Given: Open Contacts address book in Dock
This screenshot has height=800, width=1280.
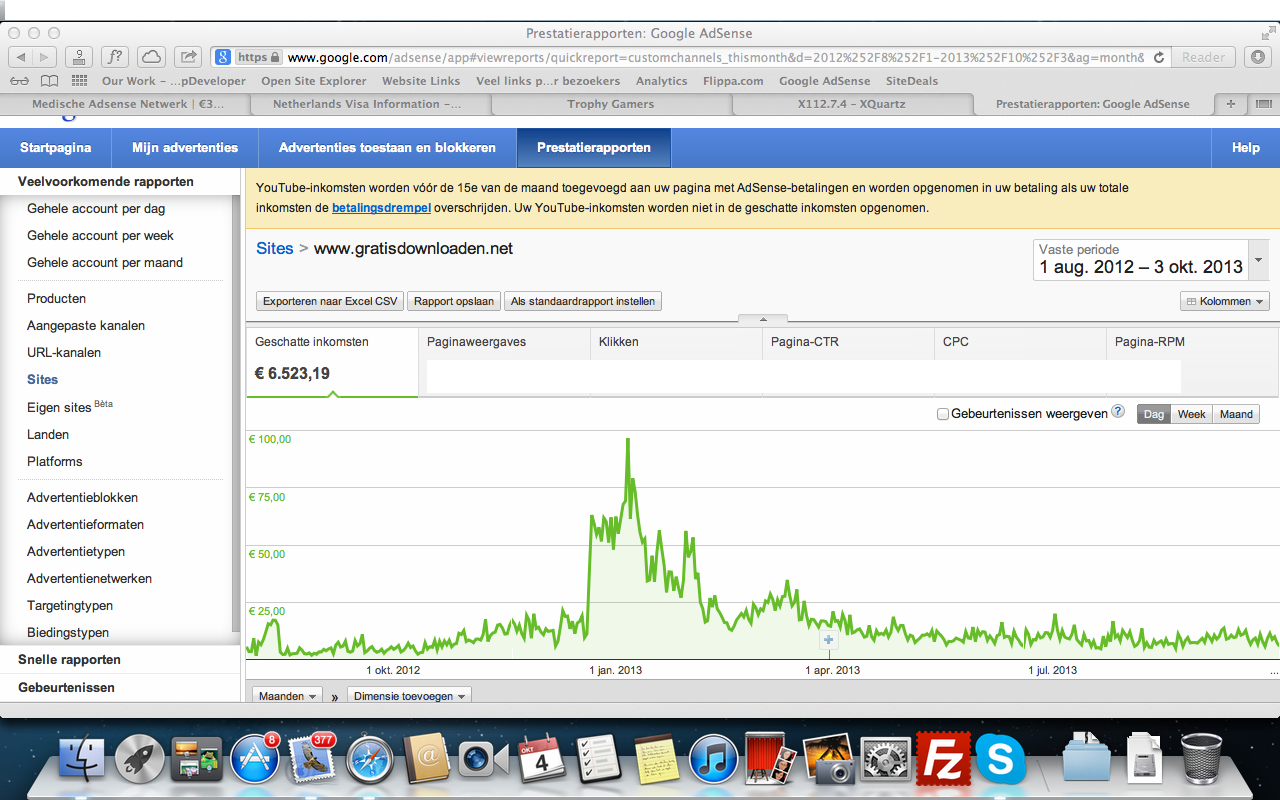Looking at the screenshot, I should [428, 761].
